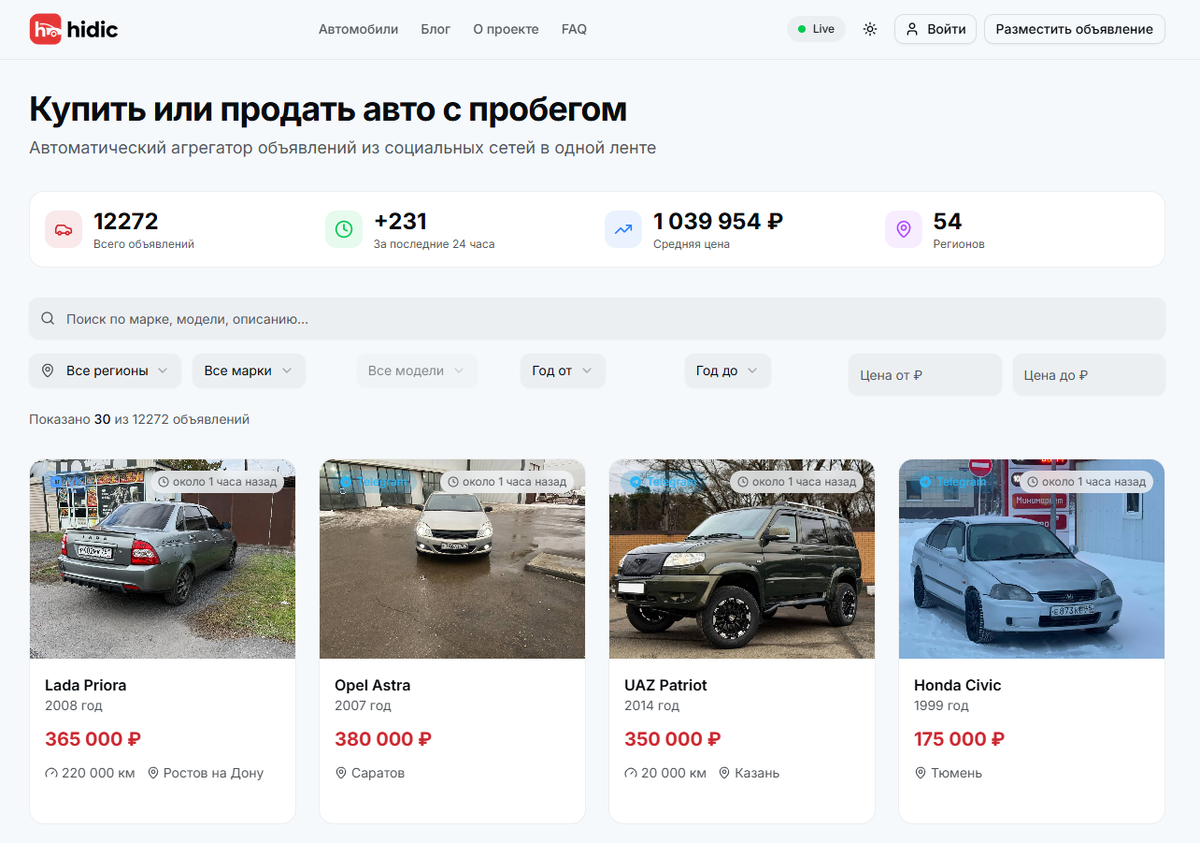1200x843 pixels.
Task: Click the blue trend icon beside average price
Action: 623,229
